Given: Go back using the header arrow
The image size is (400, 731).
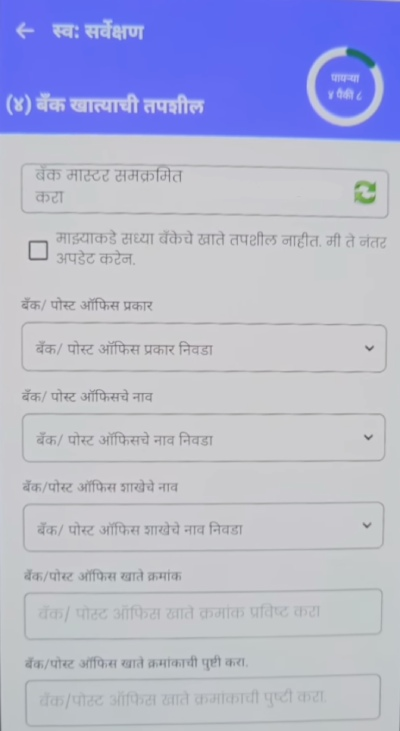Looking at the screenshot, I should click(24, 31).
